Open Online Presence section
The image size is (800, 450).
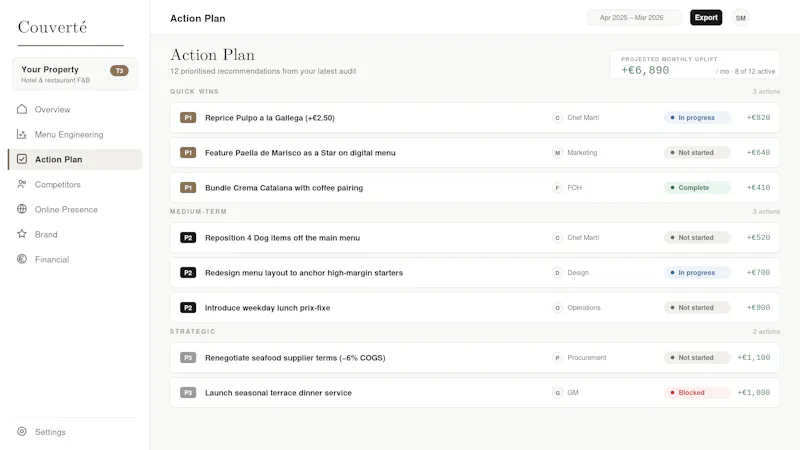pos(75,209)
